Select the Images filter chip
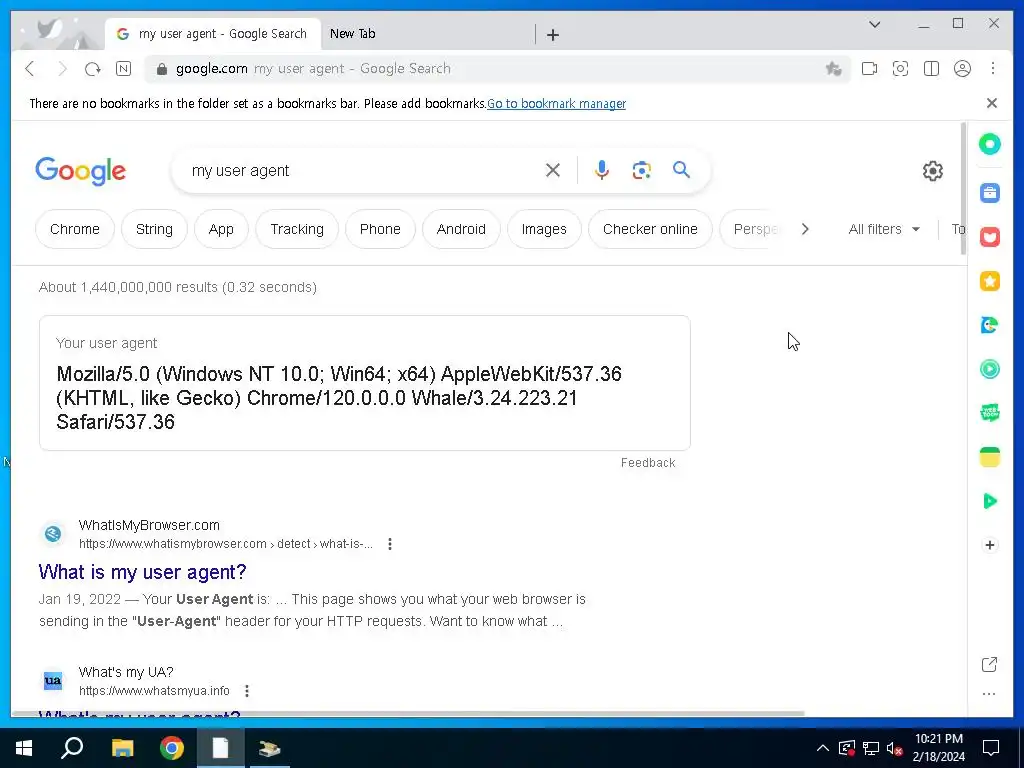Image resolution: width=1024 pixels, height=768 pixels. tap(544, 229)
